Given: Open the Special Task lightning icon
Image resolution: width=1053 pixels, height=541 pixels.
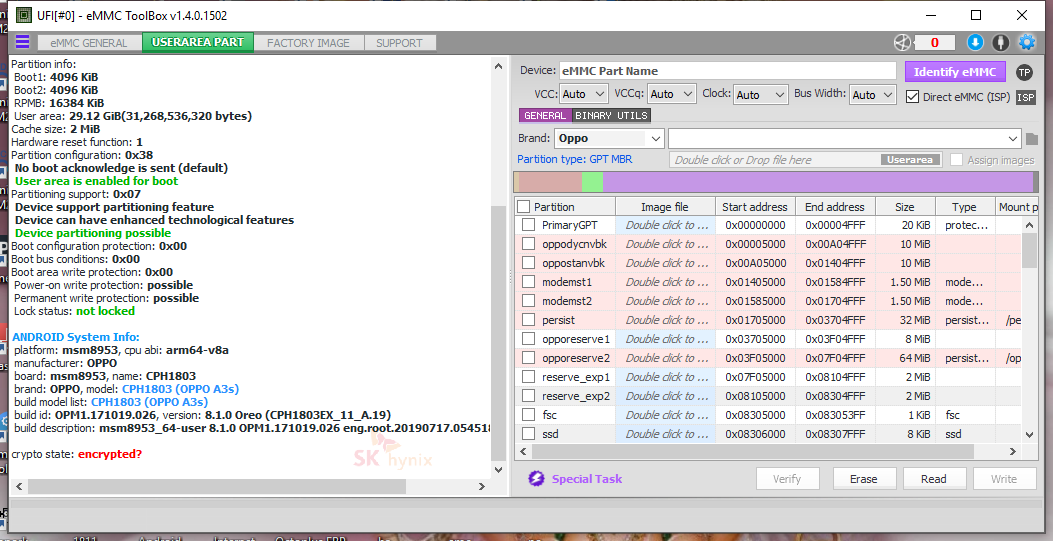Looking at the screenshot, I should pos(536,479).
